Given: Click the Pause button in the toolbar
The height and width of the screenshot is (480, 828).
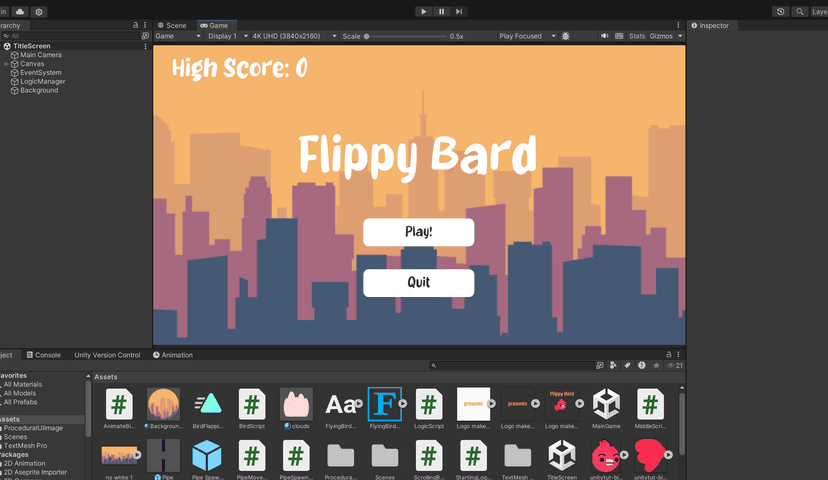Looking at the screenshot, I should (441, 11).
